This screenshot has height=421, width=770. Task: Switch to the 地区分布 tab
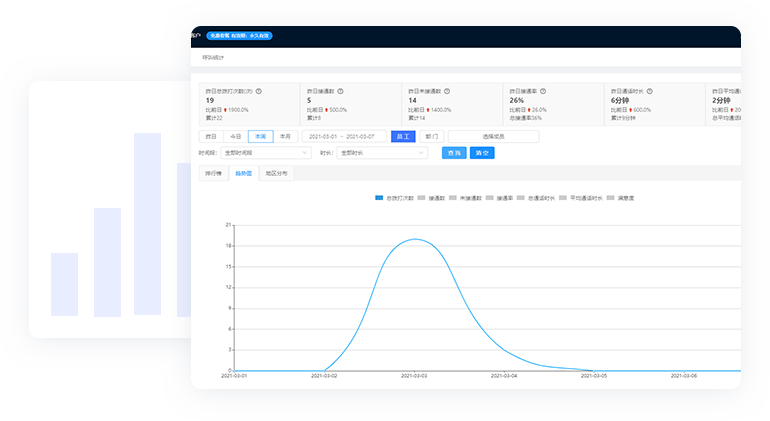click(x=276, y=173)
